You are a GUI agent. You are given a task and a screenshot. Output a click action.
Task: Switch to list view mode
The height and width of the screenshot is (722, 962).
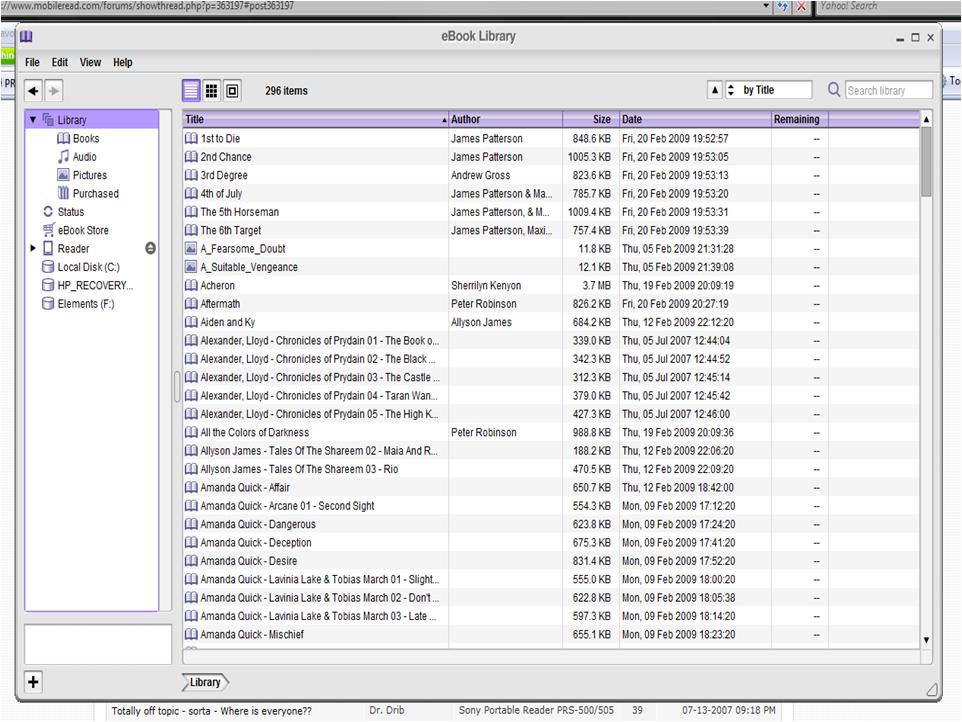[x=191, y=91]
